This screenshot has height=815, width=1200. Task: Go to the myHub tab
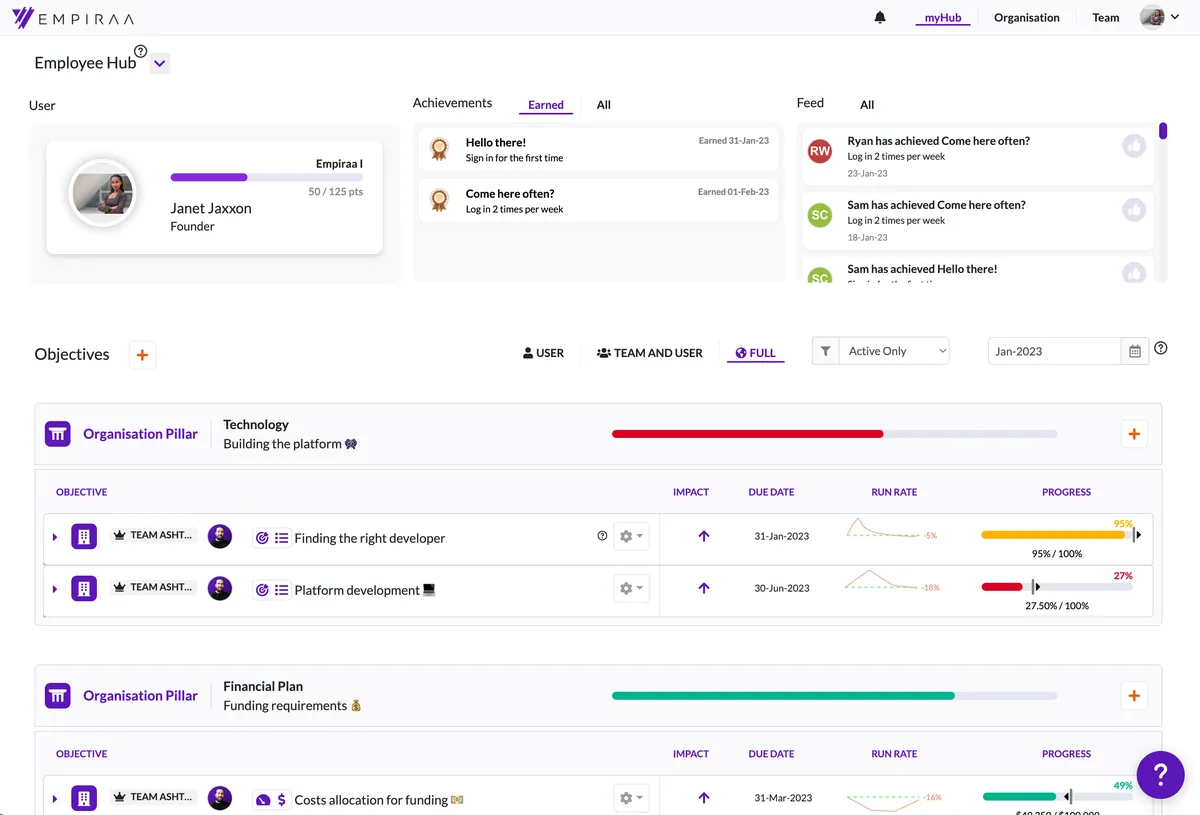point(943,17)
